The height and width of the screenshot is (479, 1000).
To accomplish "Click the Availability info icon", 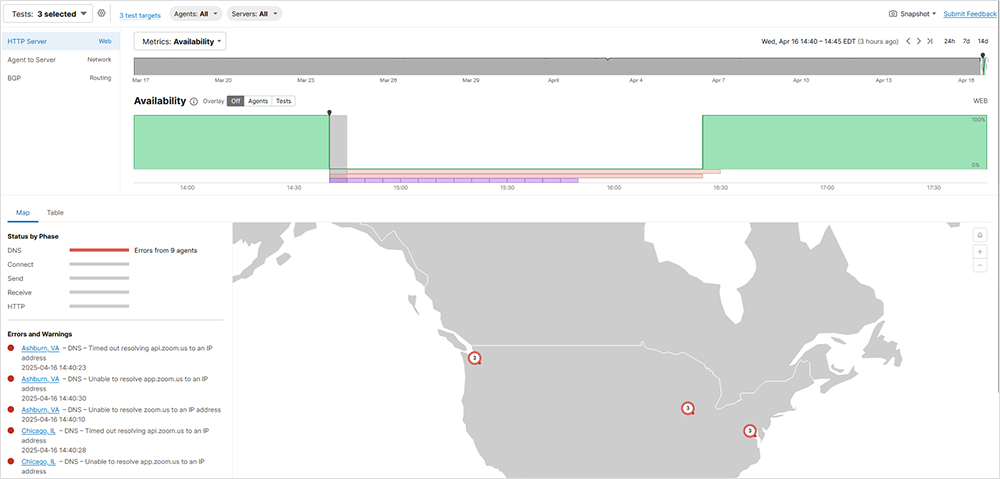I will tap(194, 101).
